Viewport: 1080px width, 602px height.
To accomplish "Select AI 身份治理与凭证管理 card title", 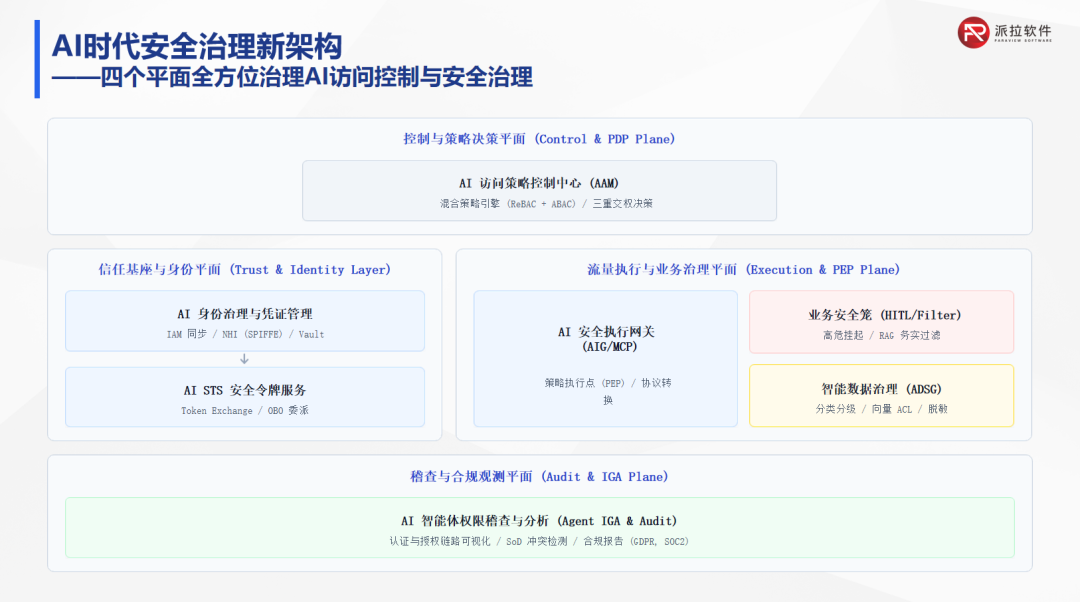I will [x=245, y=314].
